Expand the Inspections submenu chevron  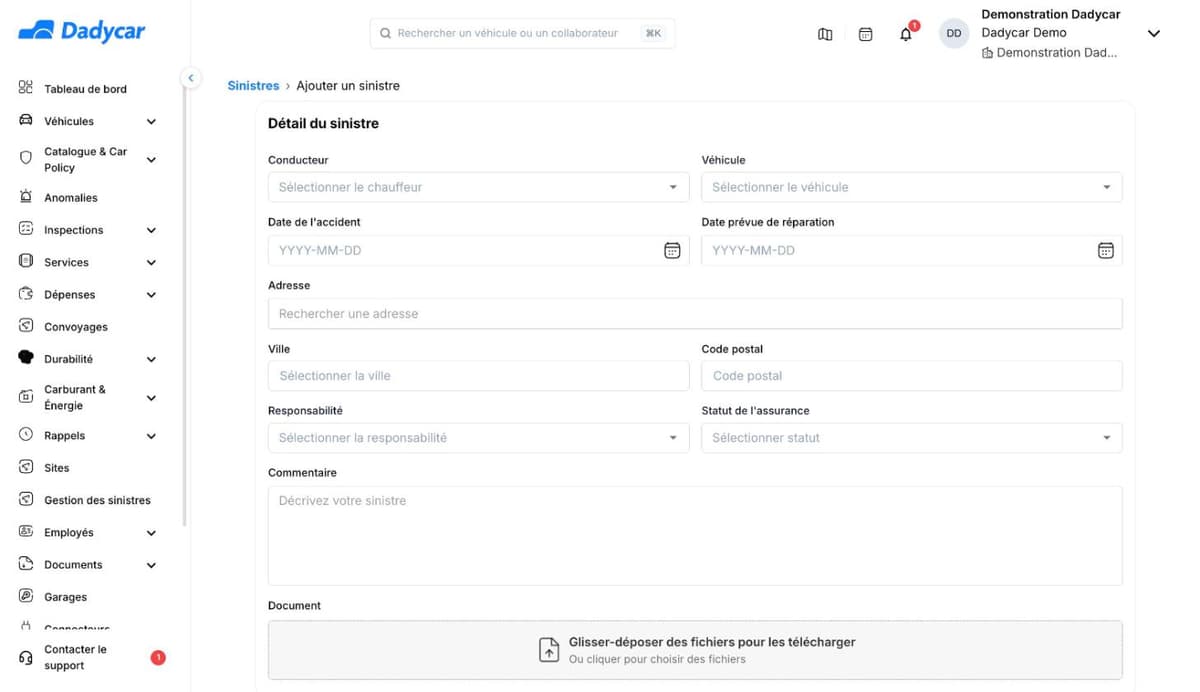point(151,230)
